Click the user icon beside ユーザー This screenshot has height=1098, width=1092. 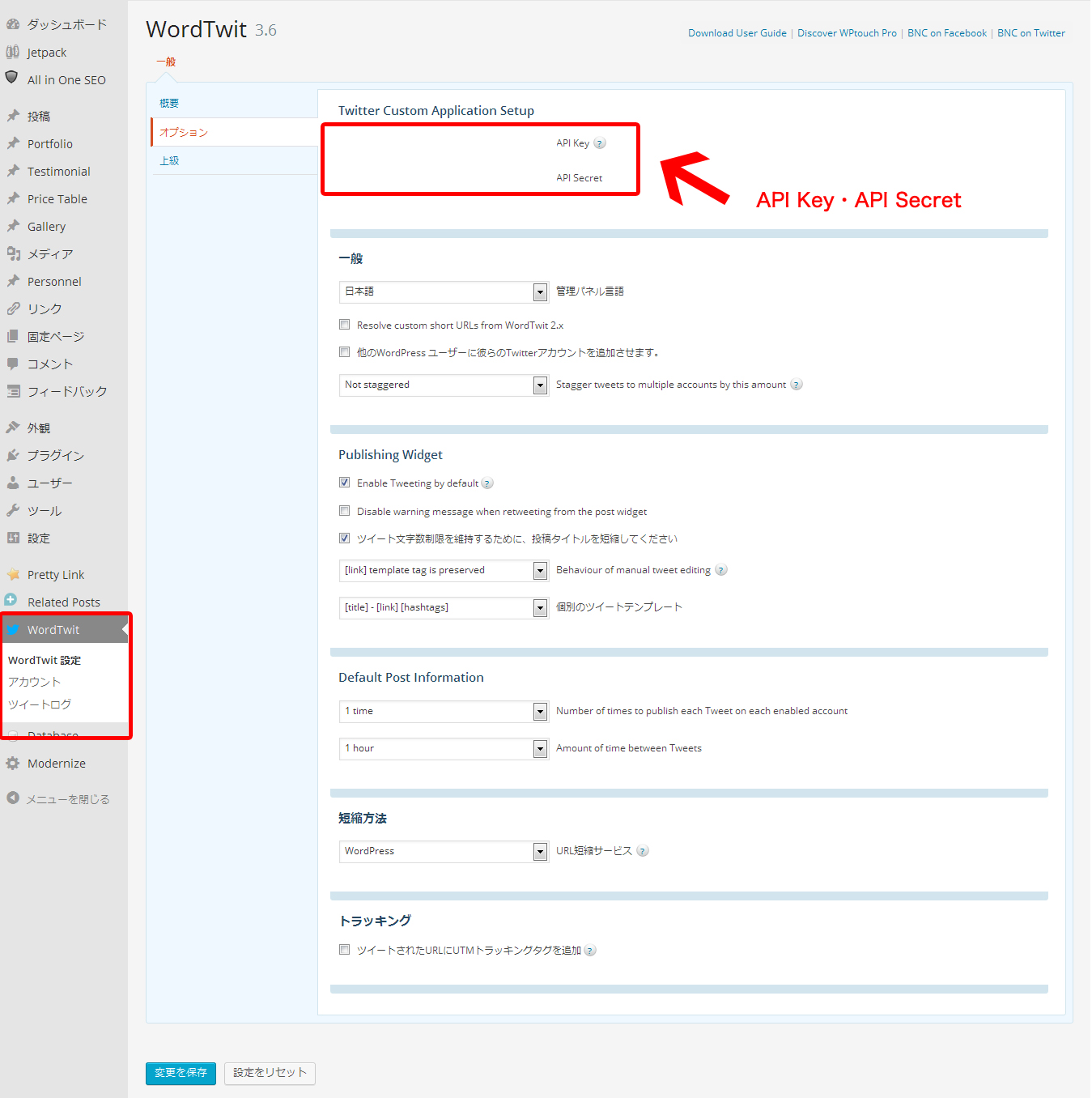coord(13,483)
